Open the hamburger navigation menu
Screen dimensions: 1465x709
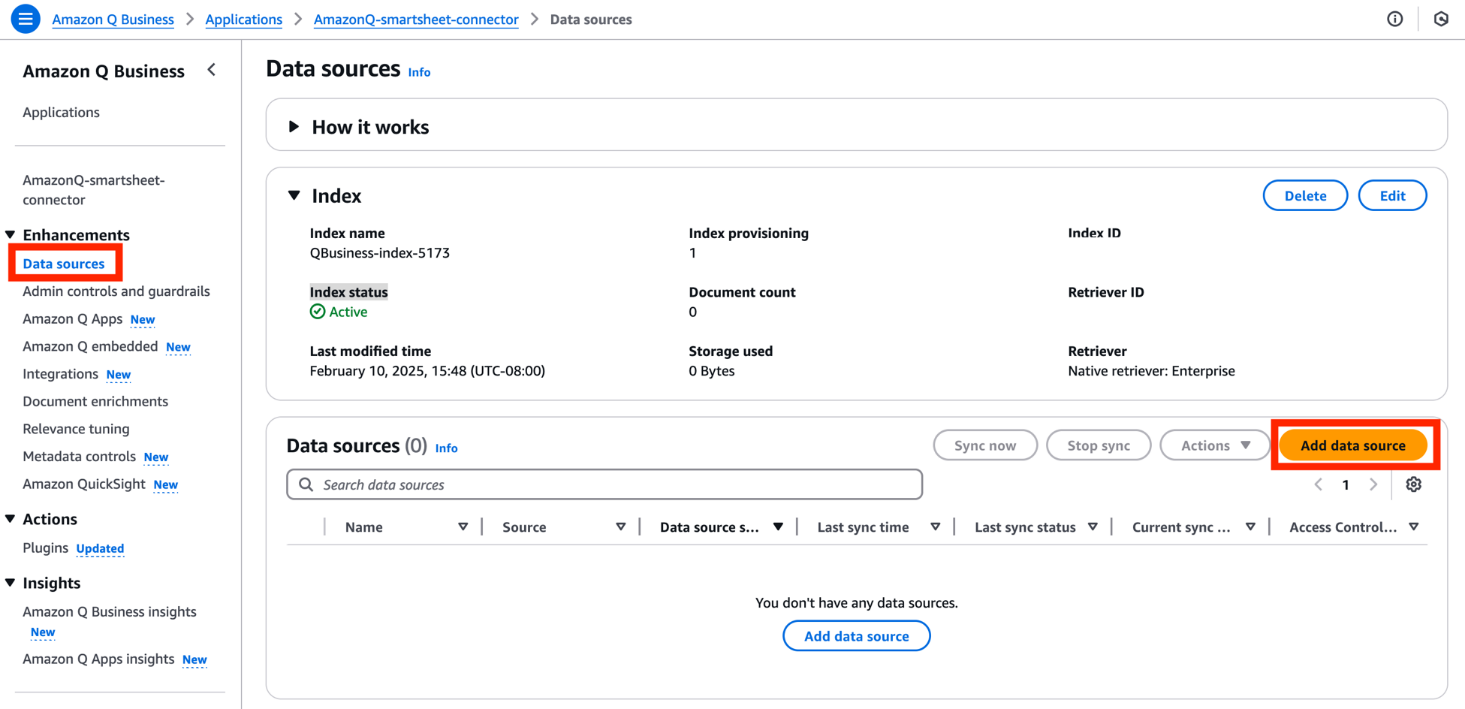(x=25, y=19)
